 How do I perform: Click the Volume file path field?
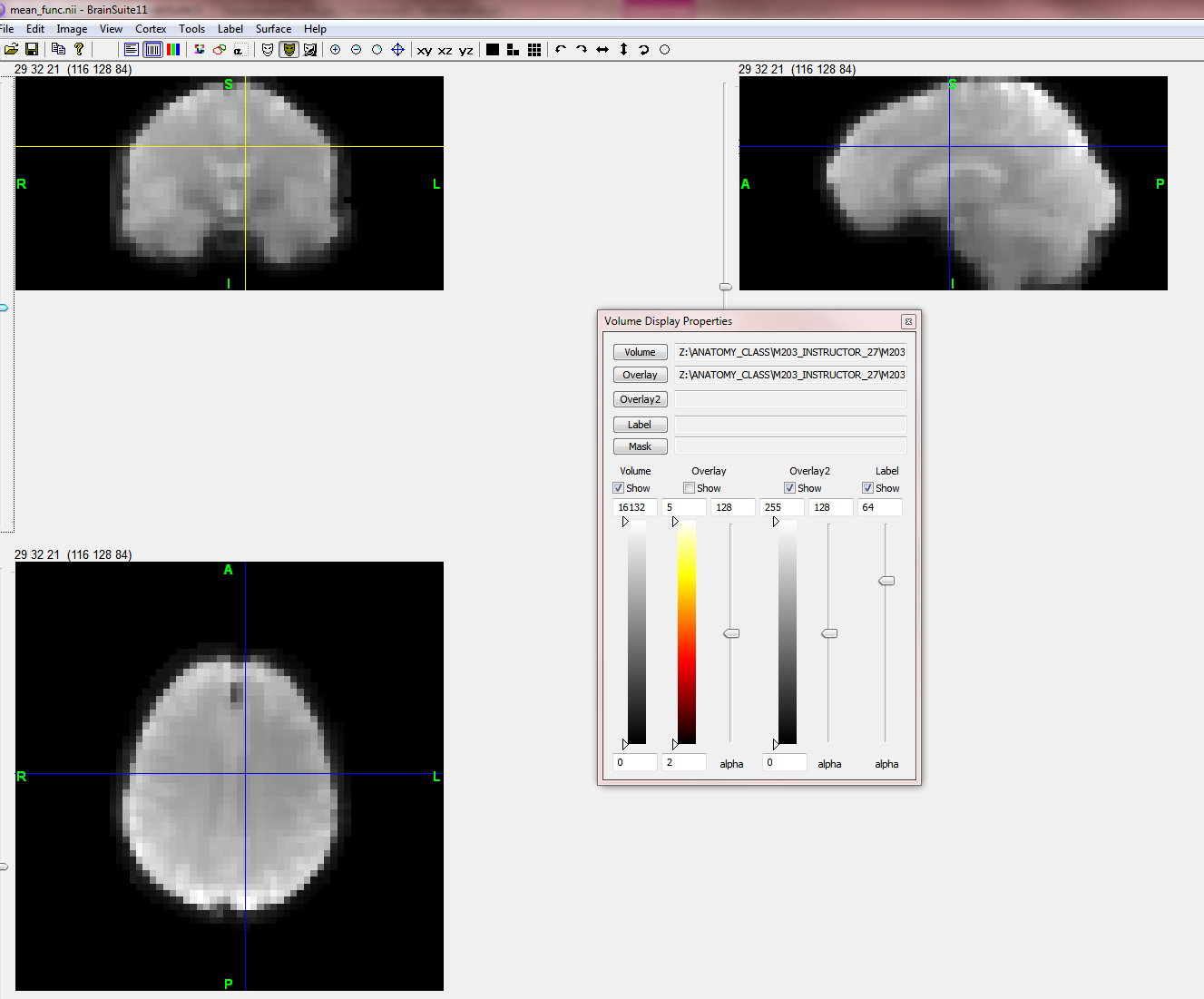click(x=790, y=352)
